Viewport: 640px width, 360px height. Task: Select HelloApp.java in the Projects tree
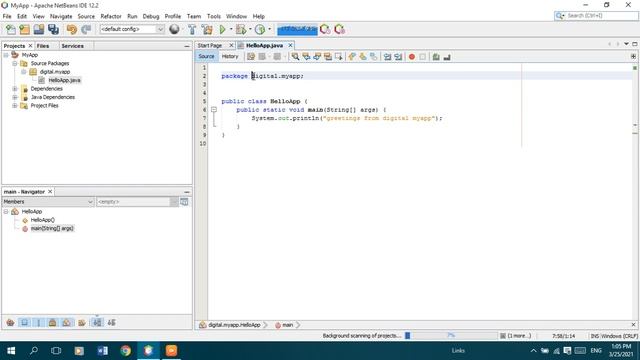pyautogui.click(x=64, y=80)
